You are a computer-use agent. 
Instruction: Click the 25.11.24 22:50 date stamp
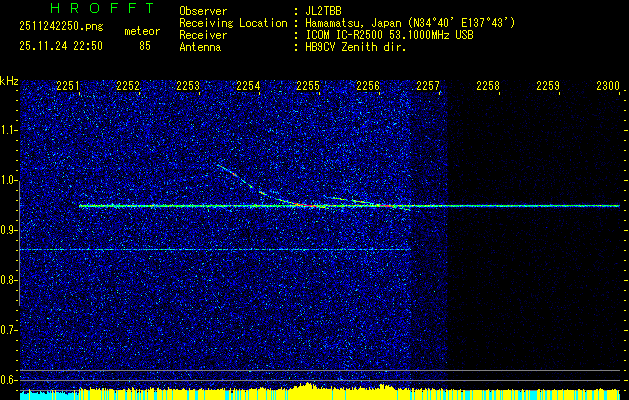pos(59,45)
